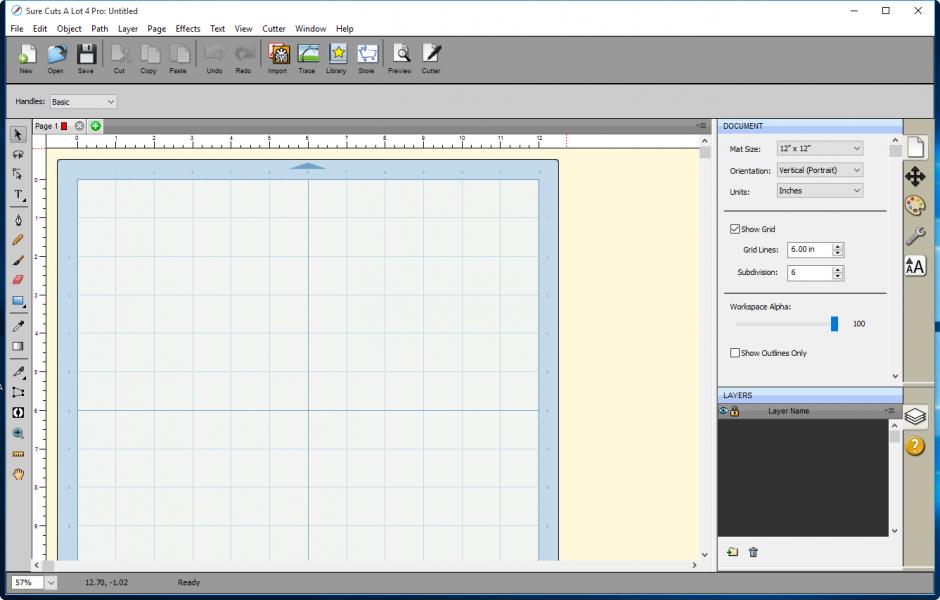Select the Eraser tool

(18, 280)
